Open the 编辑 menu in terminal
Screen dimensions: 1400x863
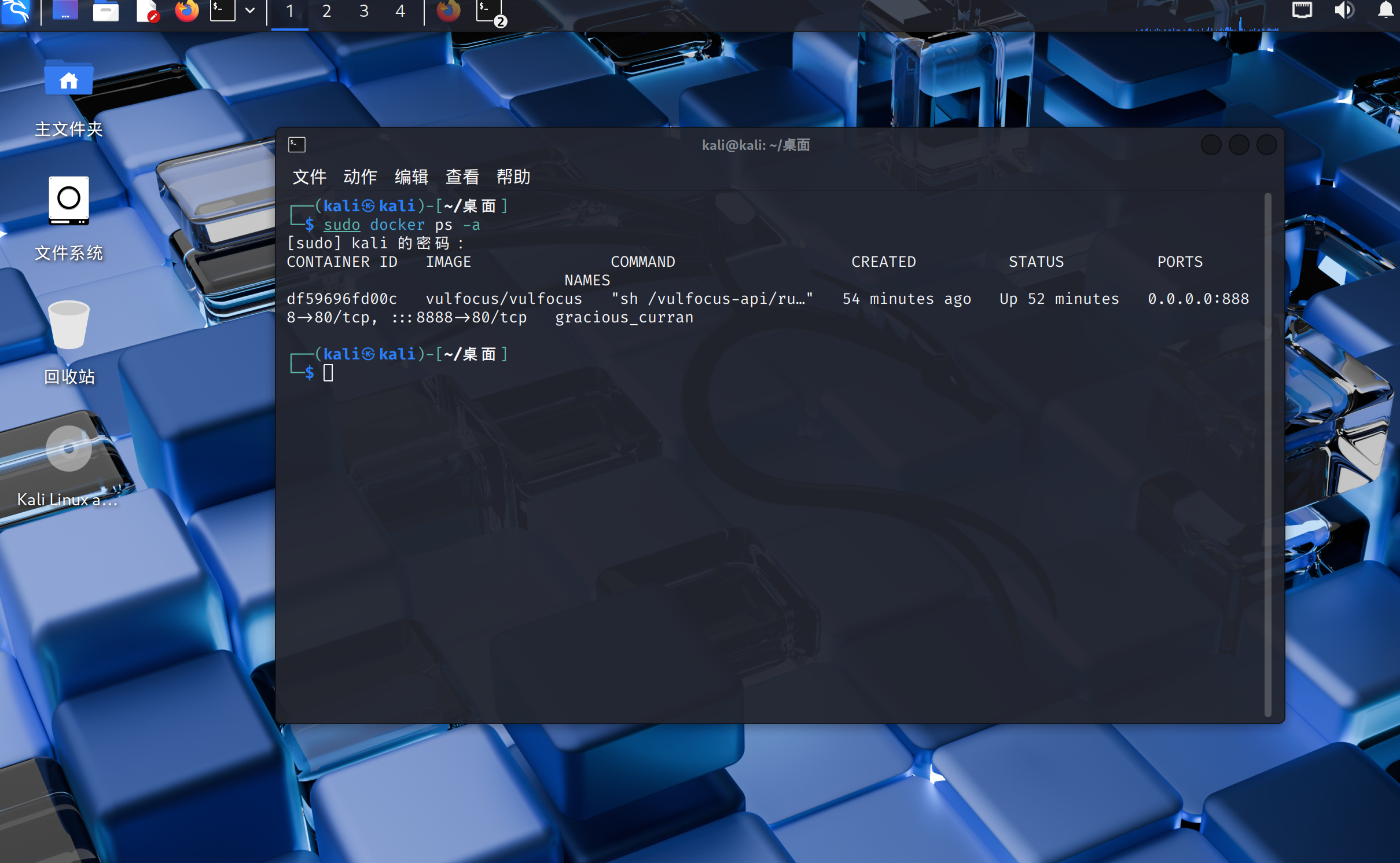coord(411,177)
